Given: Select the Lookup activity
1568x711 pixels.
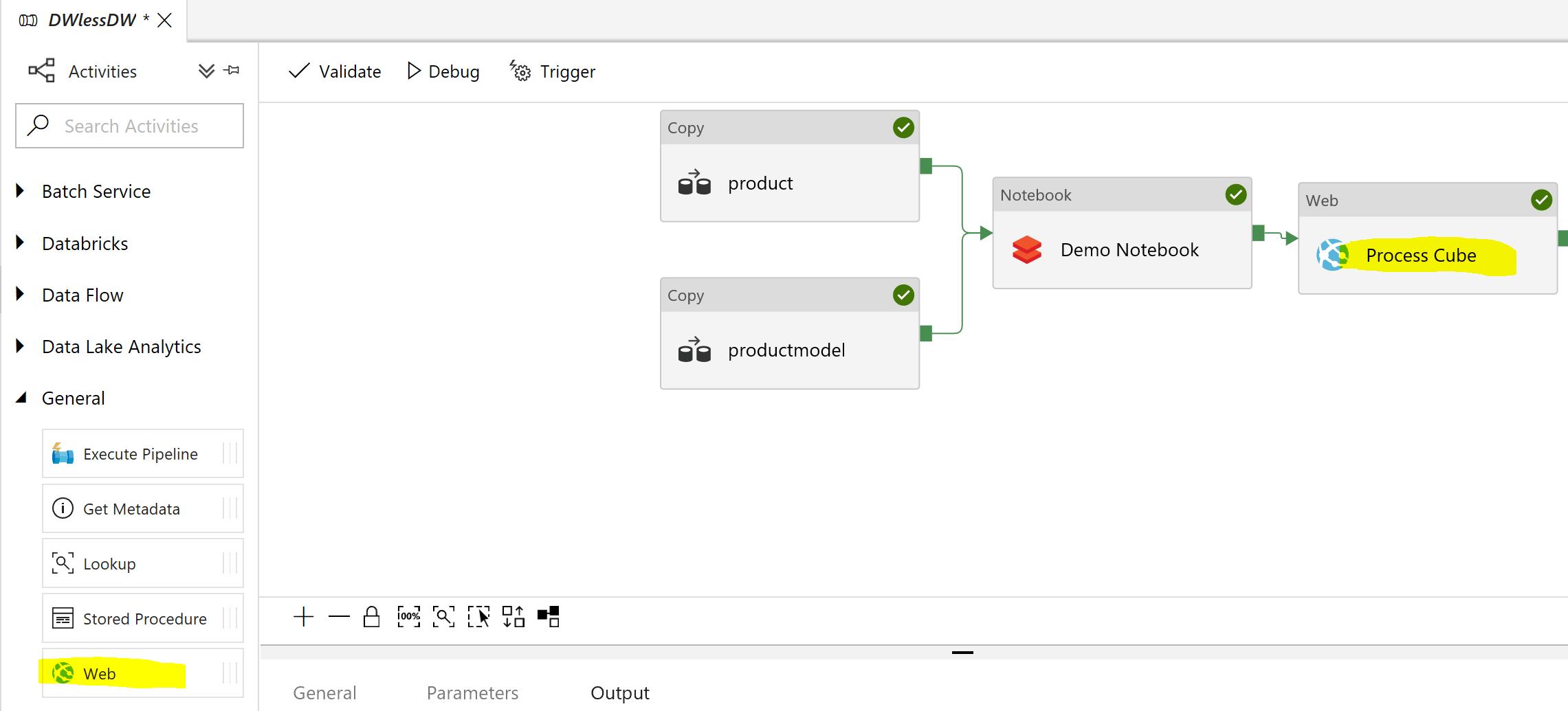Looking at the screenshot, I should click(143, 563).
